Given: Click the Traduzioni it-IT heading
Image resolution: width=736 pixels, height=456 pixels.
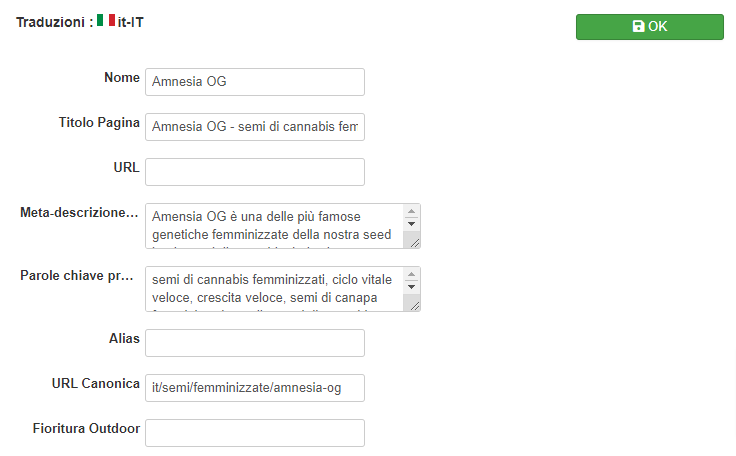Looking at the screenshot, I should 80,22.
